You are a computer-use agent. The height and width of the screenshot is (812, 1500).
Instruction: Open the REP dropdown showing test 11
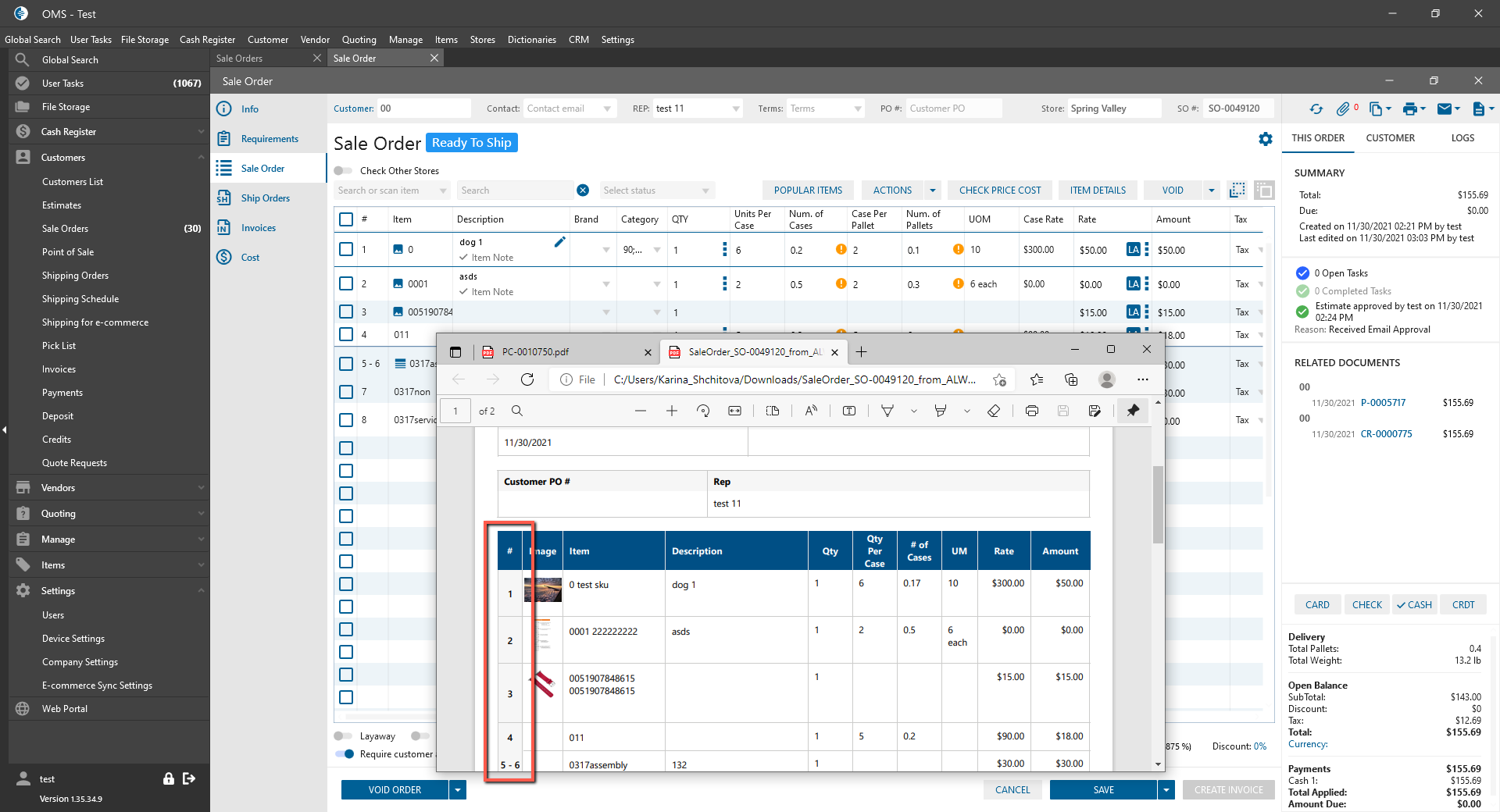697,109
